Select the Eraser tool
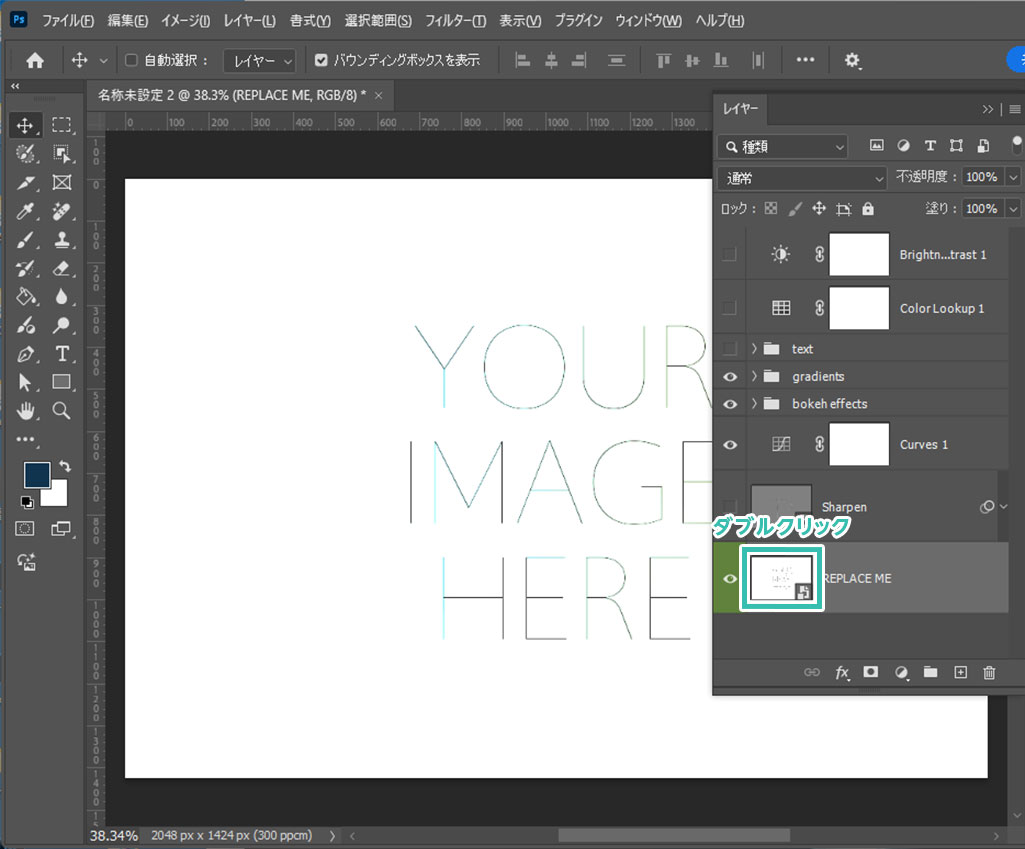Screen dimensions: 1025x849 61,269
